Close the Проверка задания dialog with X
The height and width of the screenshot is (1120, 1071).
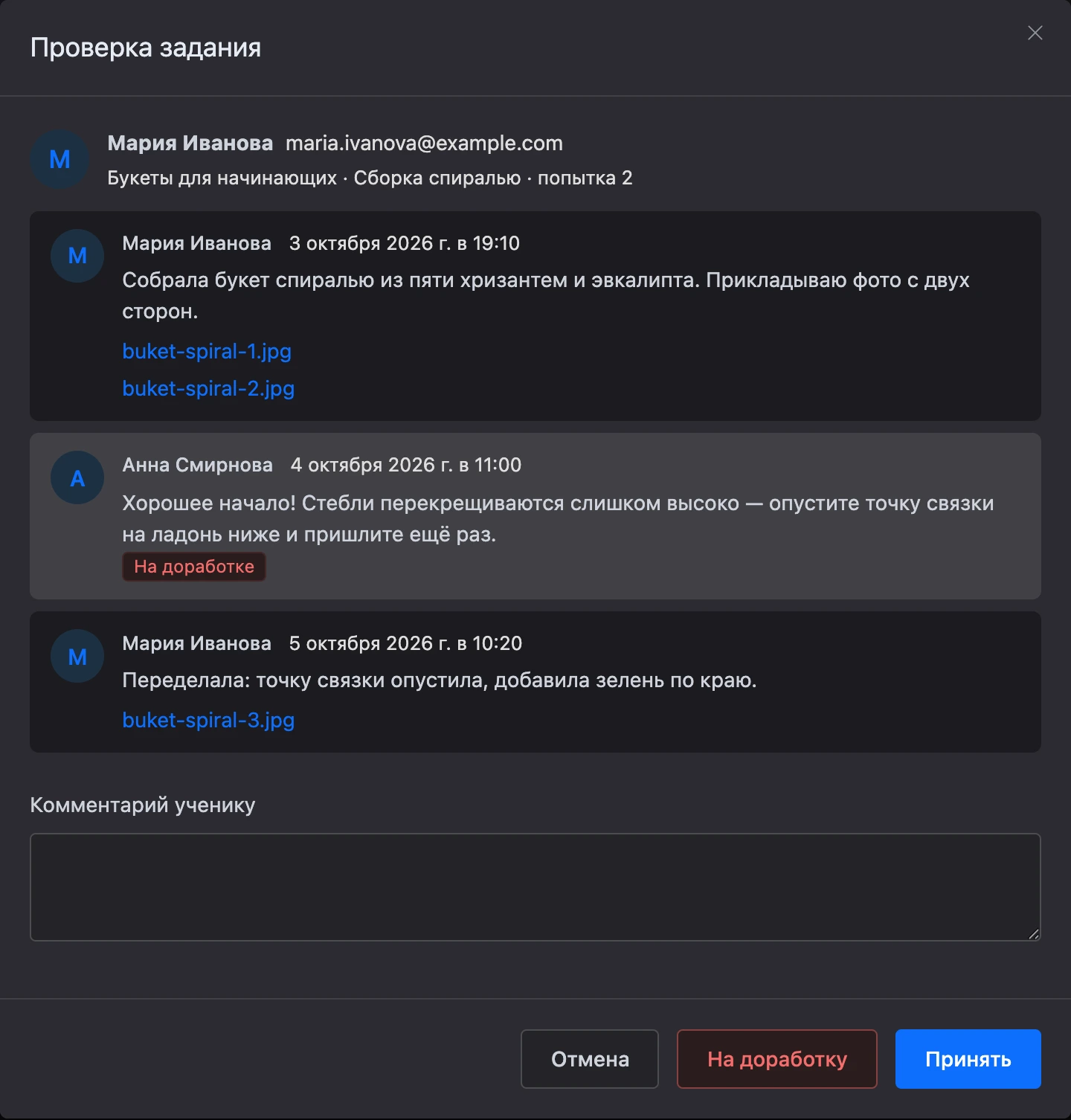(x=1035, y=33)
